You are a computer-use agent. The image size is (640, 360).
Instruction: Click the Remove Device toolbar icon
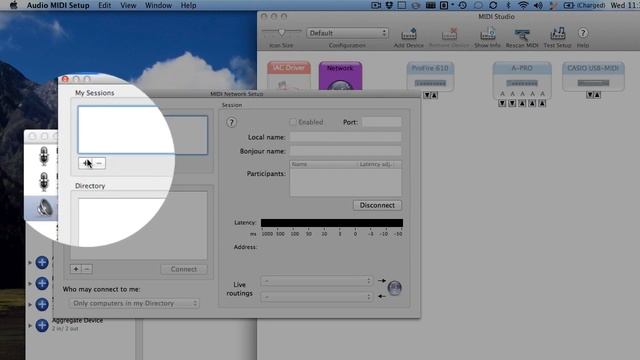pos(449,38)
